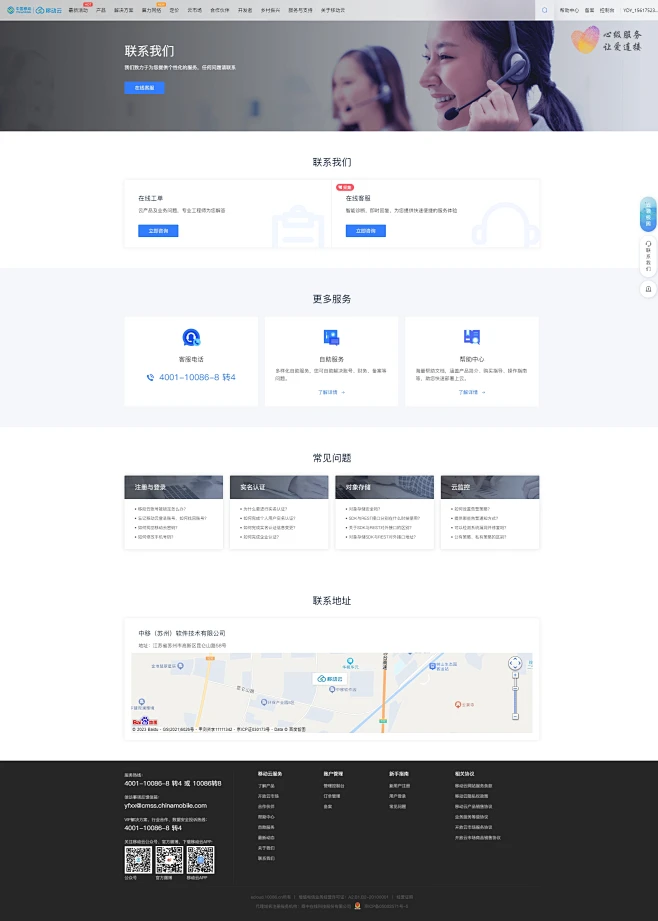Click the 官方微博 QR code in footer

tap(169, 860)
